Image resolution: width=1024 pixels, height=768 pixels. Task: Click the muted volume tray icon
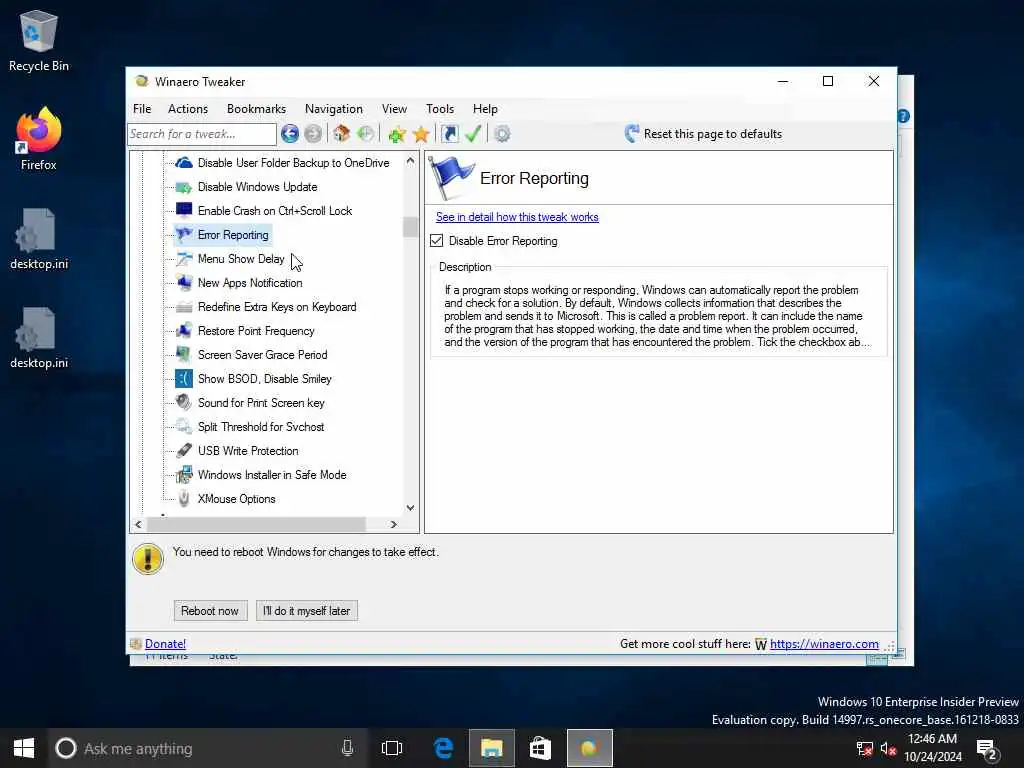click(888, 749)
